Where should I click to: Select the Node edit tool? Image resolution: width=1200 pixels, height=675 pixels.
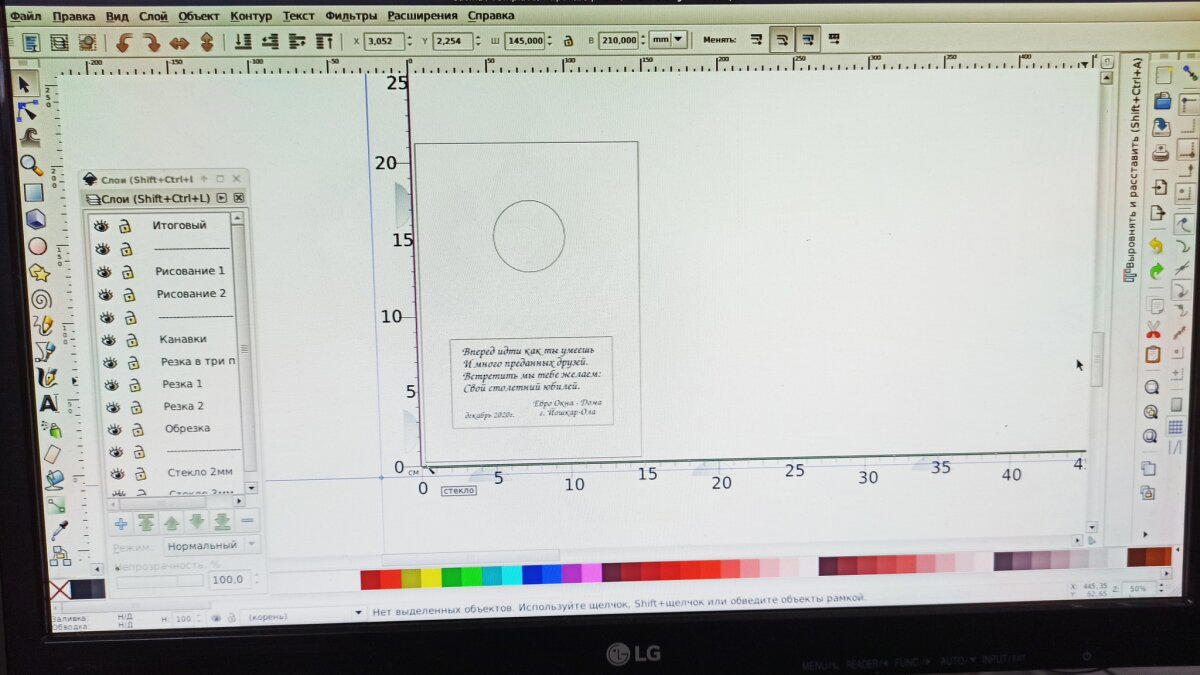coord(26,110)
